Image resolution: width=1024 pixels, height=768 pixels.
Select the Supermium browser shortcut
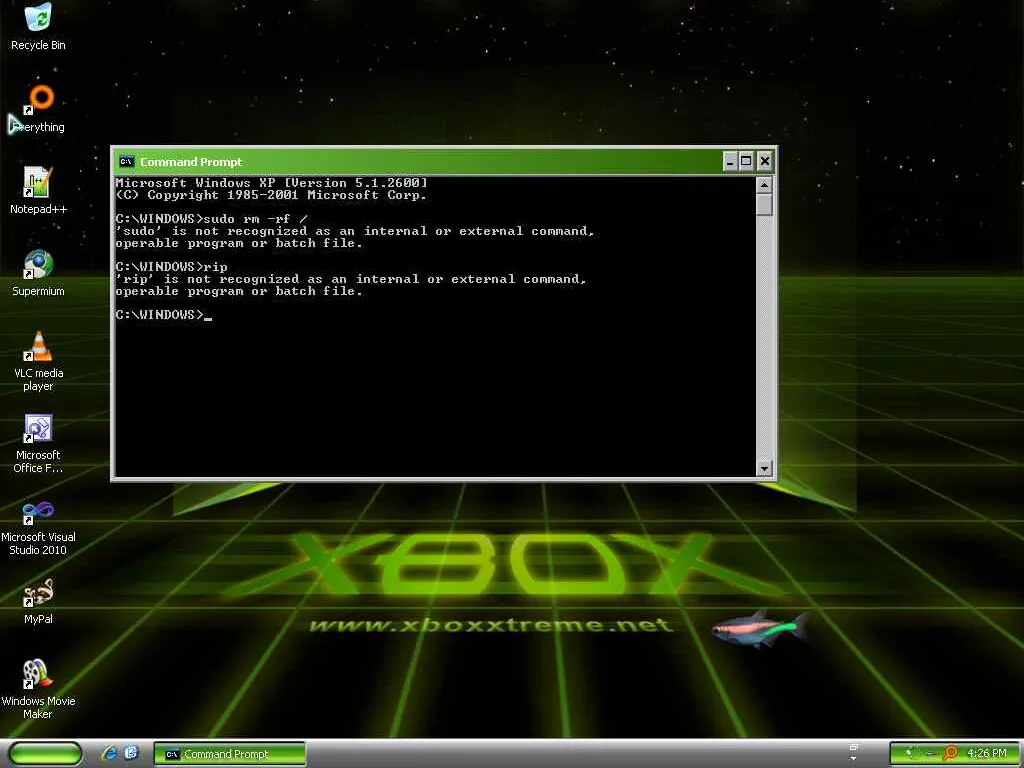pos(38,273)
